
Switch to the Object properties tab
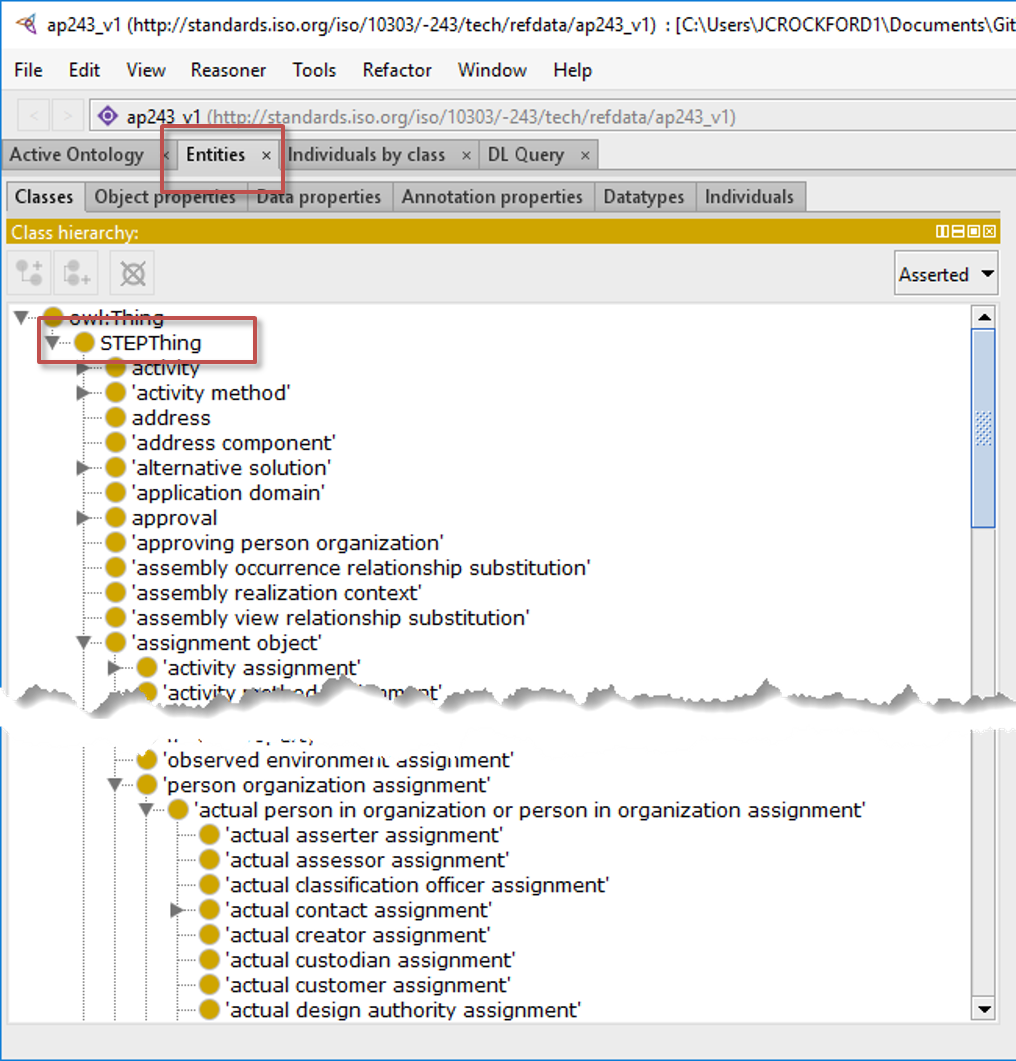coord(165,197)
